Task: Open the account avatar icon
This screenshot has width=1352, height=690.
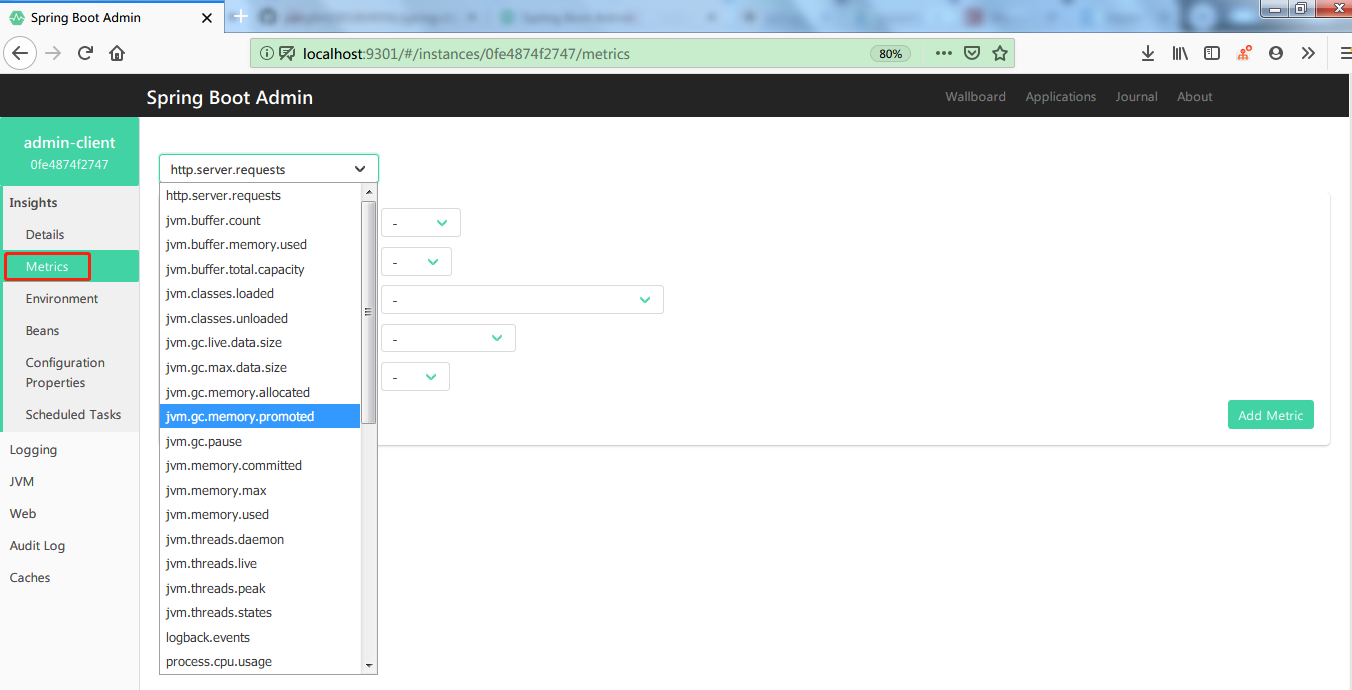Action: [x=1276, y=53]
